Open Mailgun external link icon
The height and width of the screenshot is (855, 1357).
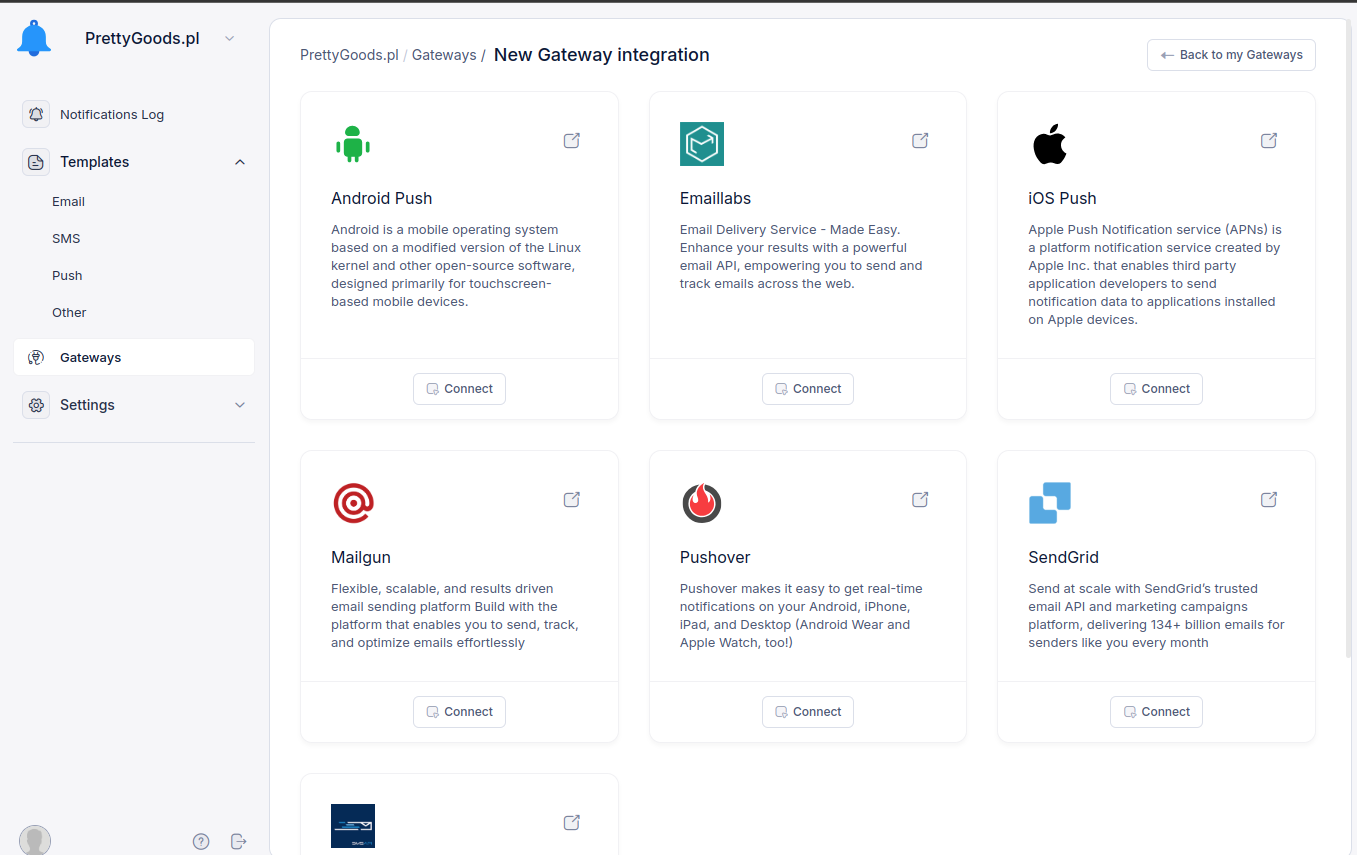(572, 499)
